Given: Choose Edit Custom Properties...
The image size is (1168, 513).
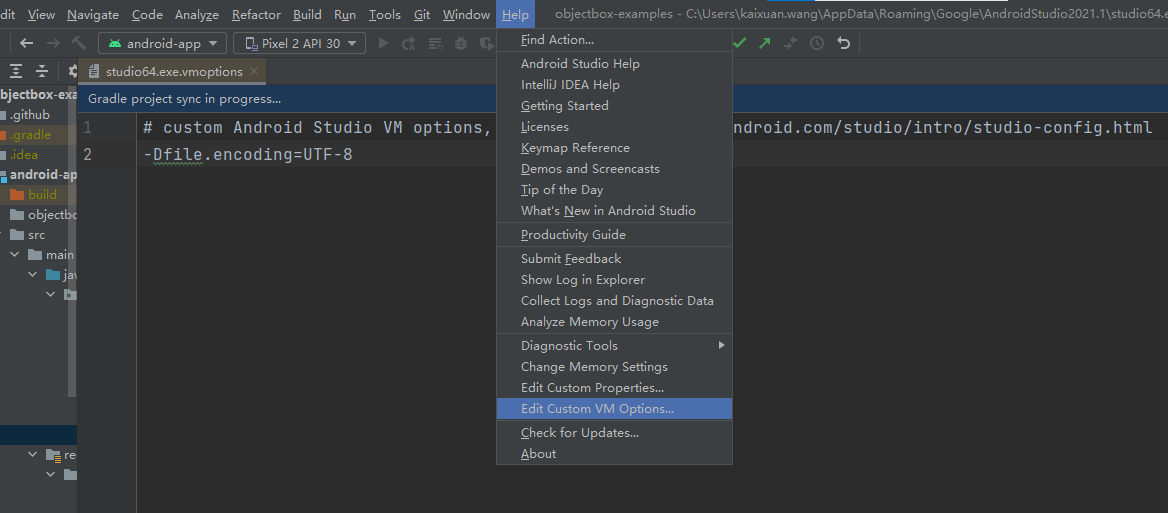Looking at the screenshot, I should point(615,387).
